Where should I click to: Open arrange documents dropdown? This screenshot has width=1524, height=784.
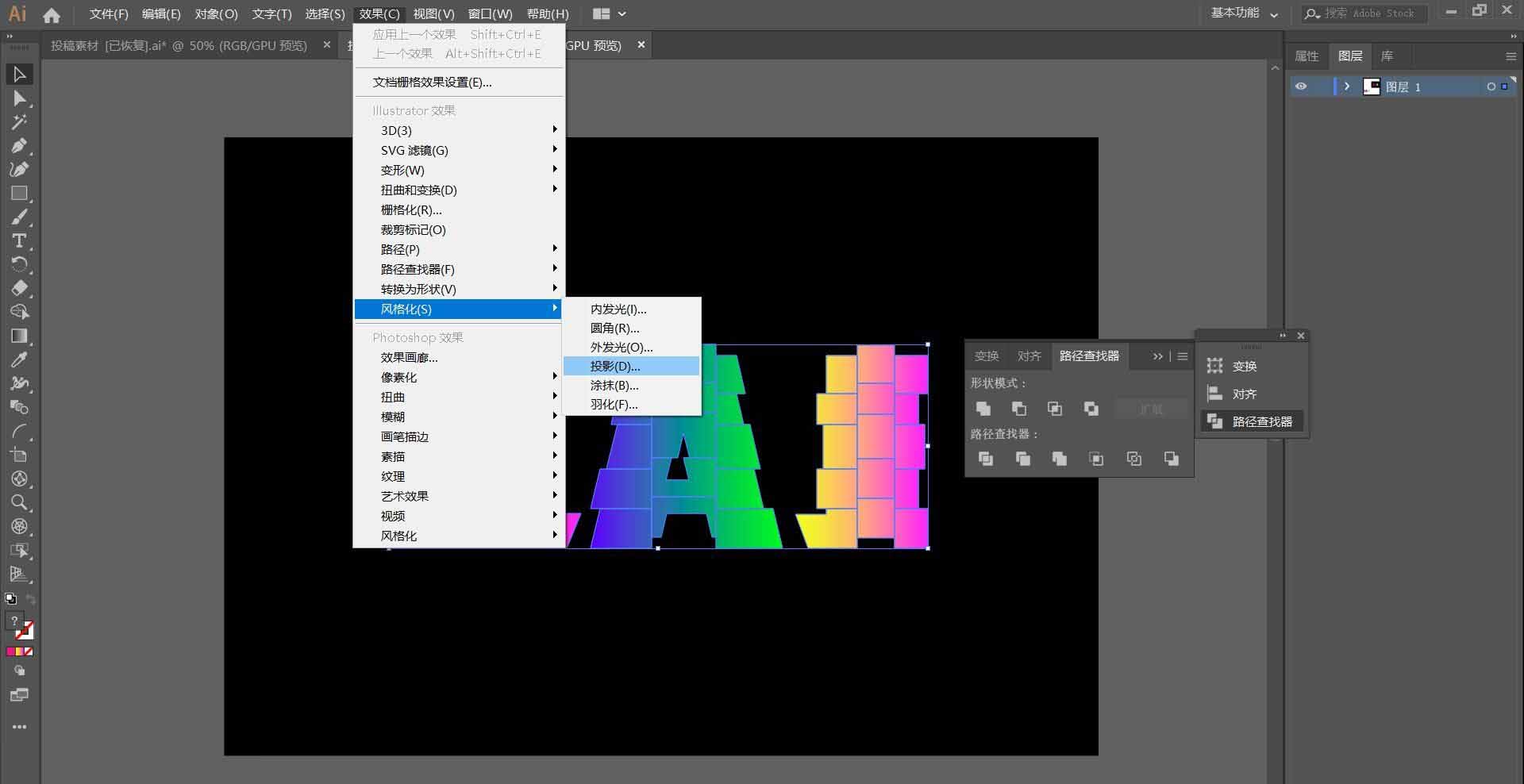point(610,13)
